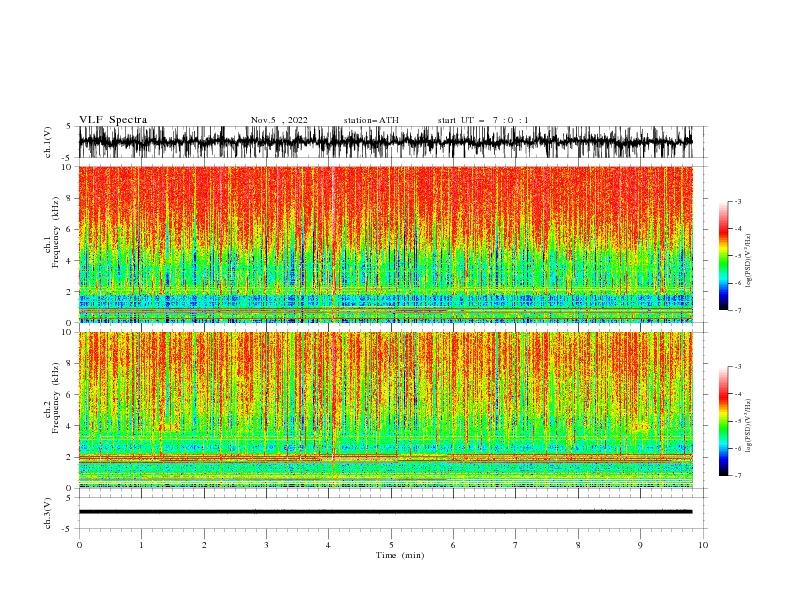Click the "ch.1(V)" waveform axis label
The width and height of the screenshot is (792, 612).
(x=48, y=142)
